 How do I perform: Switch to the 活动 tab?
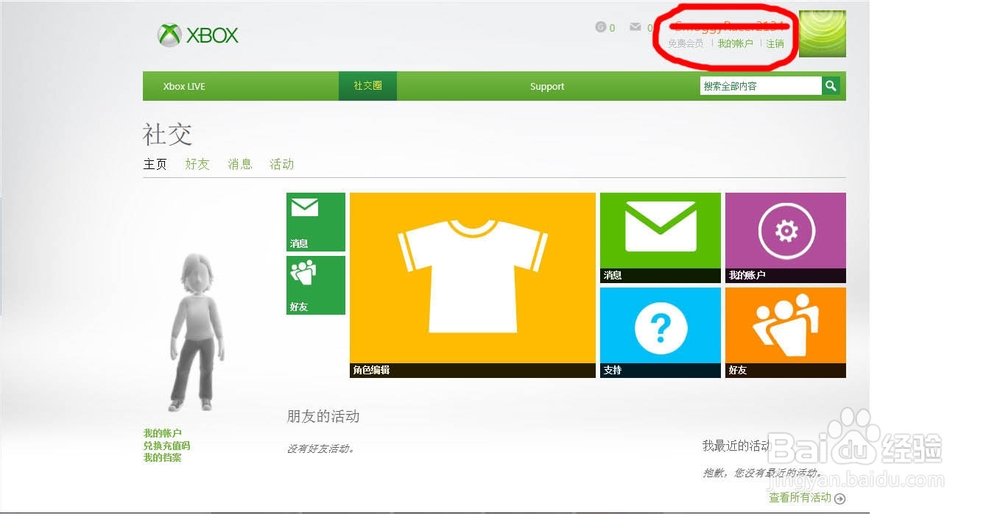(282, 165)
